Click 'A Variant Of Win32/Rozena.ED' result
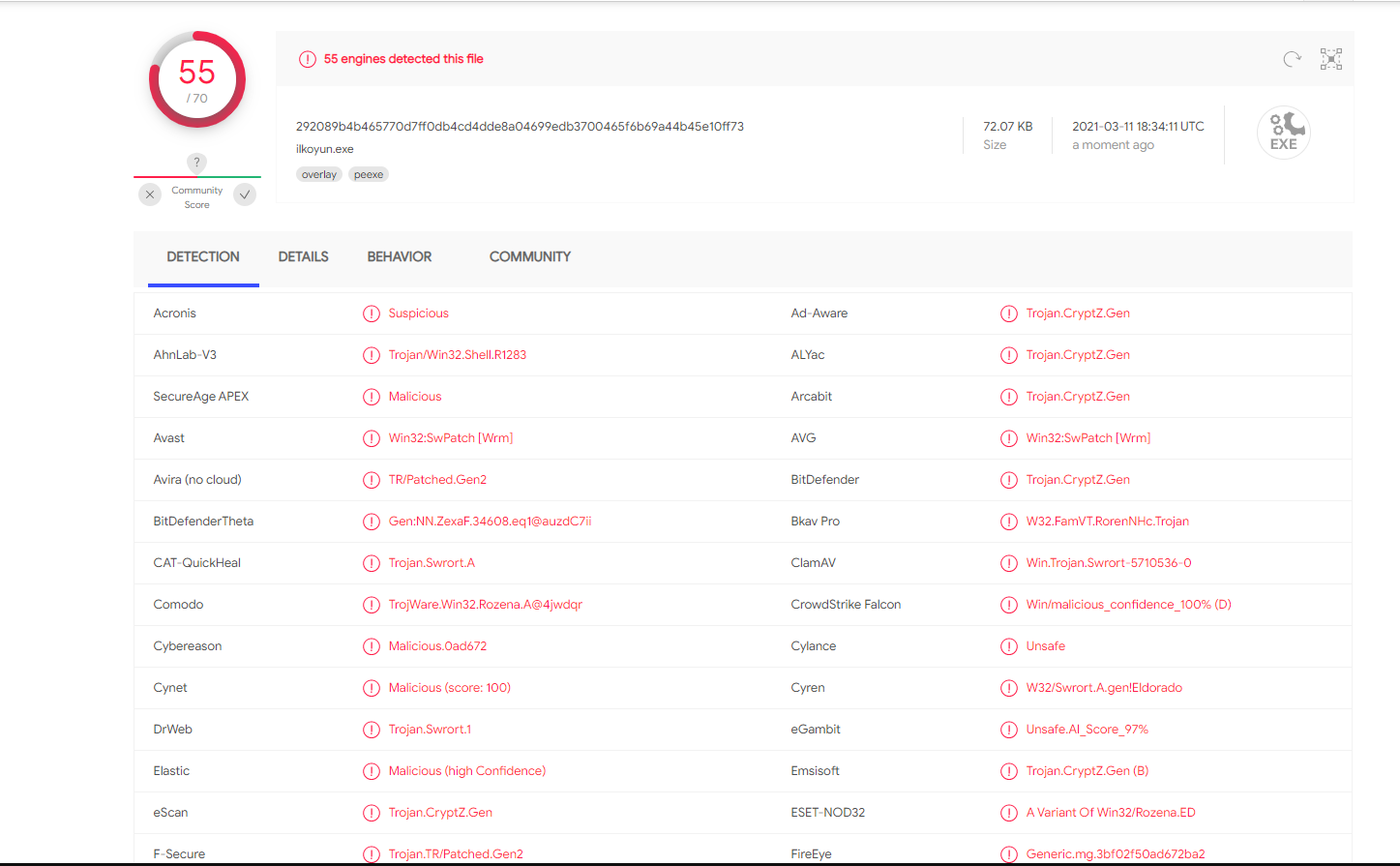The height and width of the screenshot is (866, 1400). coord(1111,813)
